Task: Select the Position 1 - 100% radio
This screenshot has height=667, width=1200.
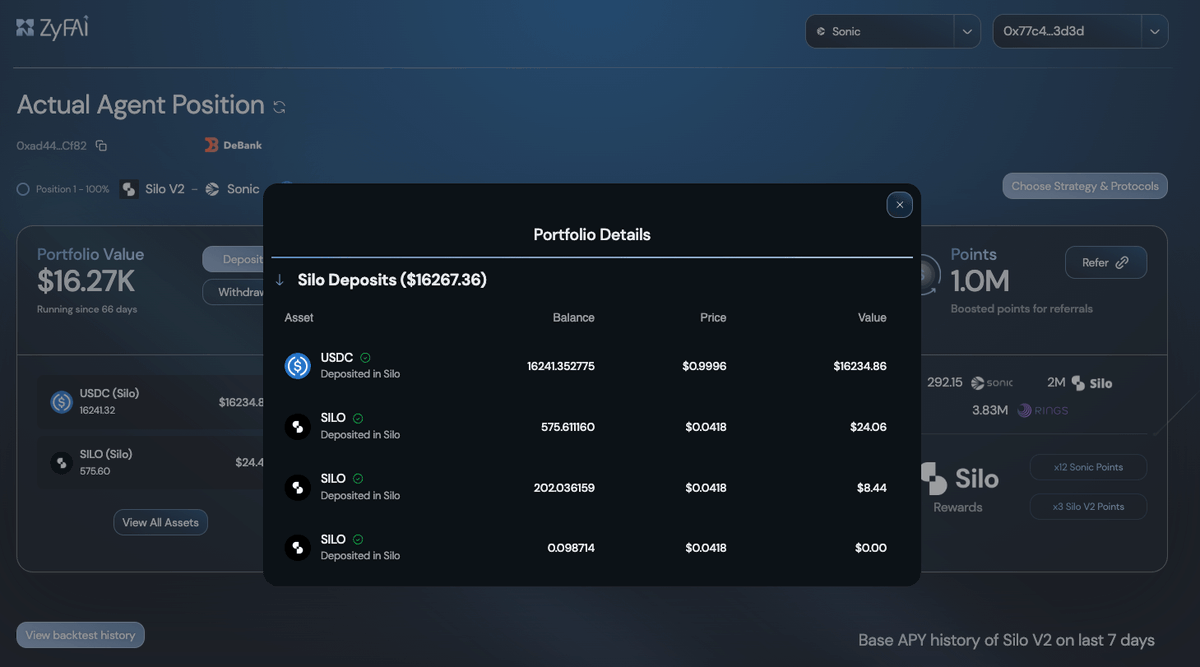Action: (x=23, y=189)
